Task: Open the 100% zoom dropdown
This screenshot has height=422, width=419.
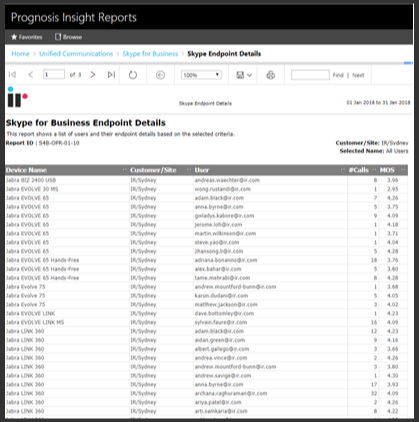Action: (201, 75)
